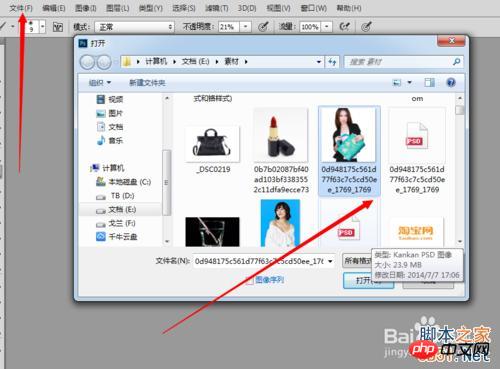Viewport: 500px width, 369px height.
Task: Select 音乐 in the navigation pane
Action: [110, 141]
